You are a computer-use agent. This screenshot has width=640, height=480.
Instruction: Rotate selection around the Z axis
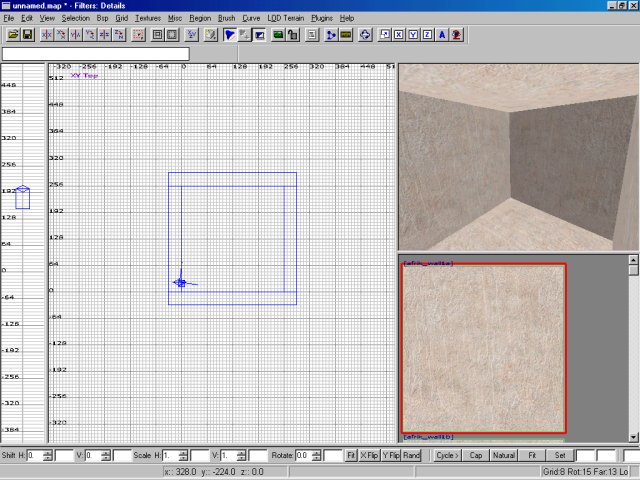click(x=121, y=34)
